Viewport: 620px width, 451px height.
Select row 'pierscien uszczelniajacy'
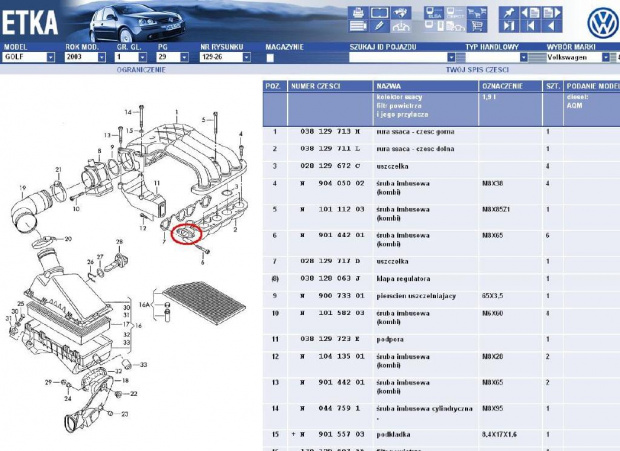pyautogui.click(x=416, y=296)
